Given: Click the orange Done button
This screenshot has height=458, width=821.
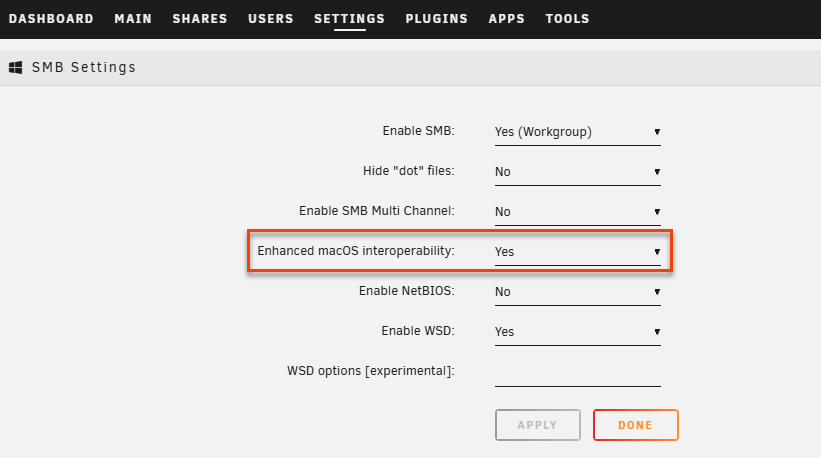Looking at the screenshot, I should click(x=635, y=425).
